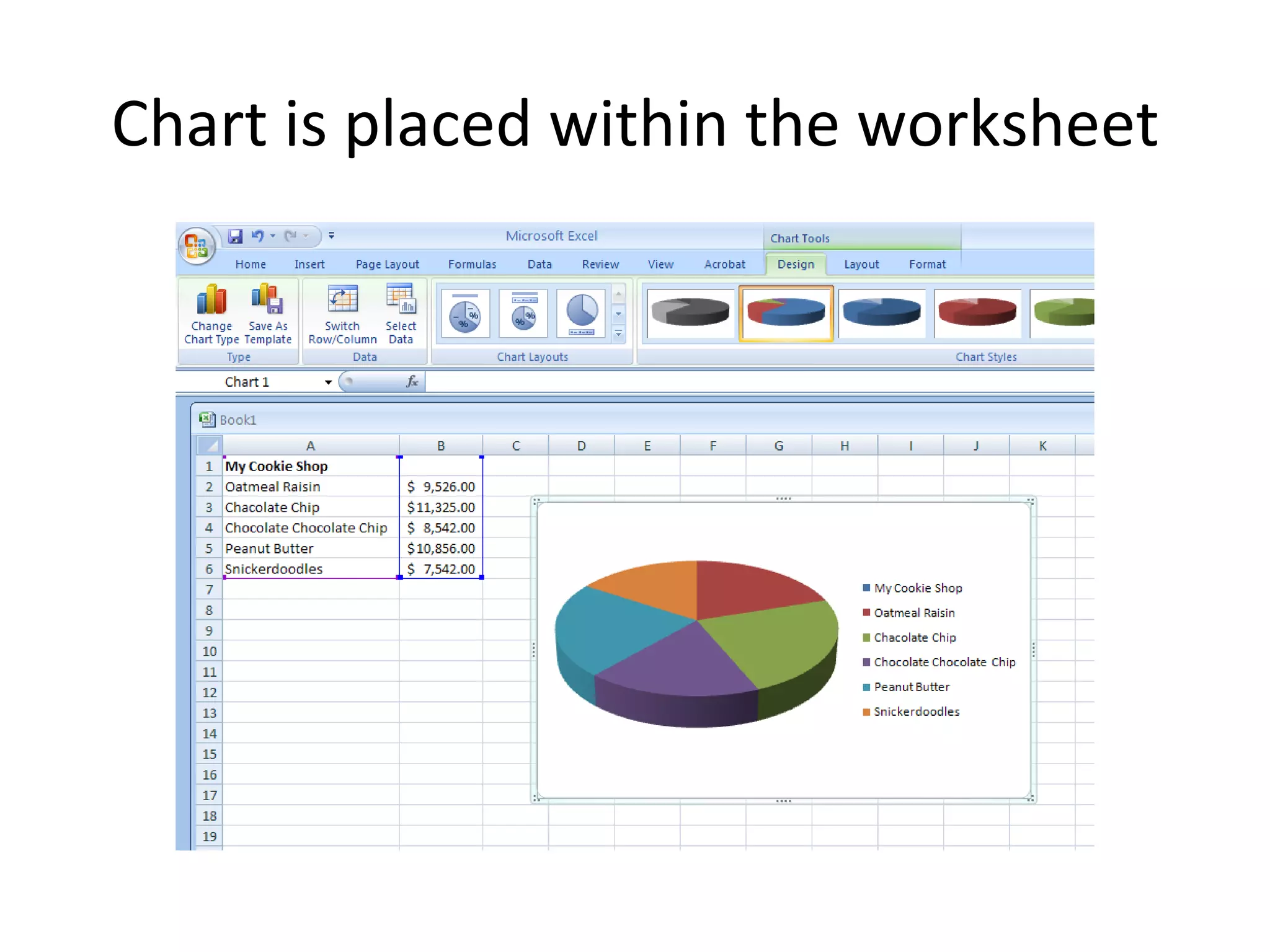The height and width of the screenshot is (952, 1270).
Task: Select the red pie chart style
Action: [977, 313]
